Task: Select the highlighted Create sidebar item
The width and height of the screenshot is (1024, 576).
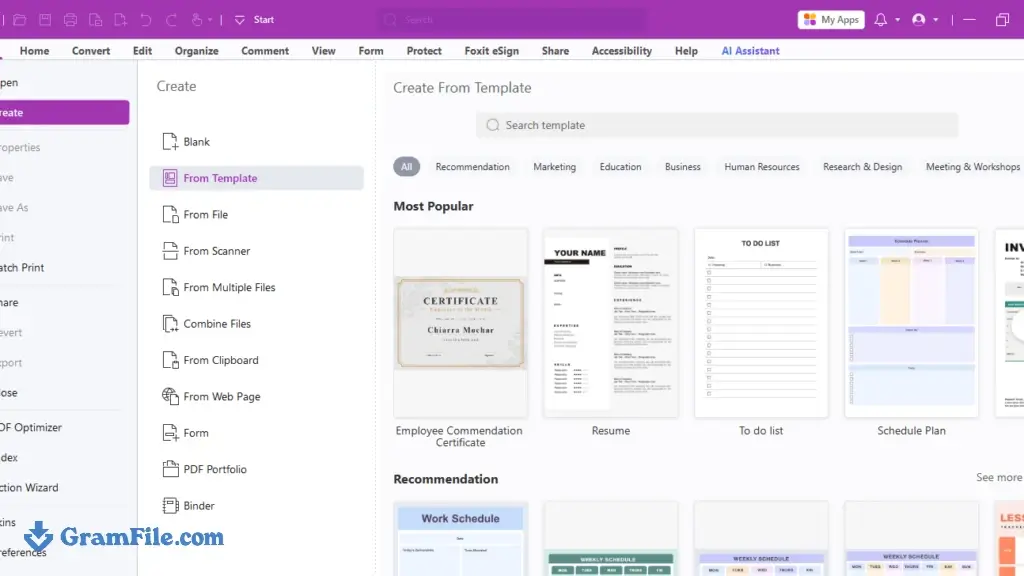Action: [65, 112]
